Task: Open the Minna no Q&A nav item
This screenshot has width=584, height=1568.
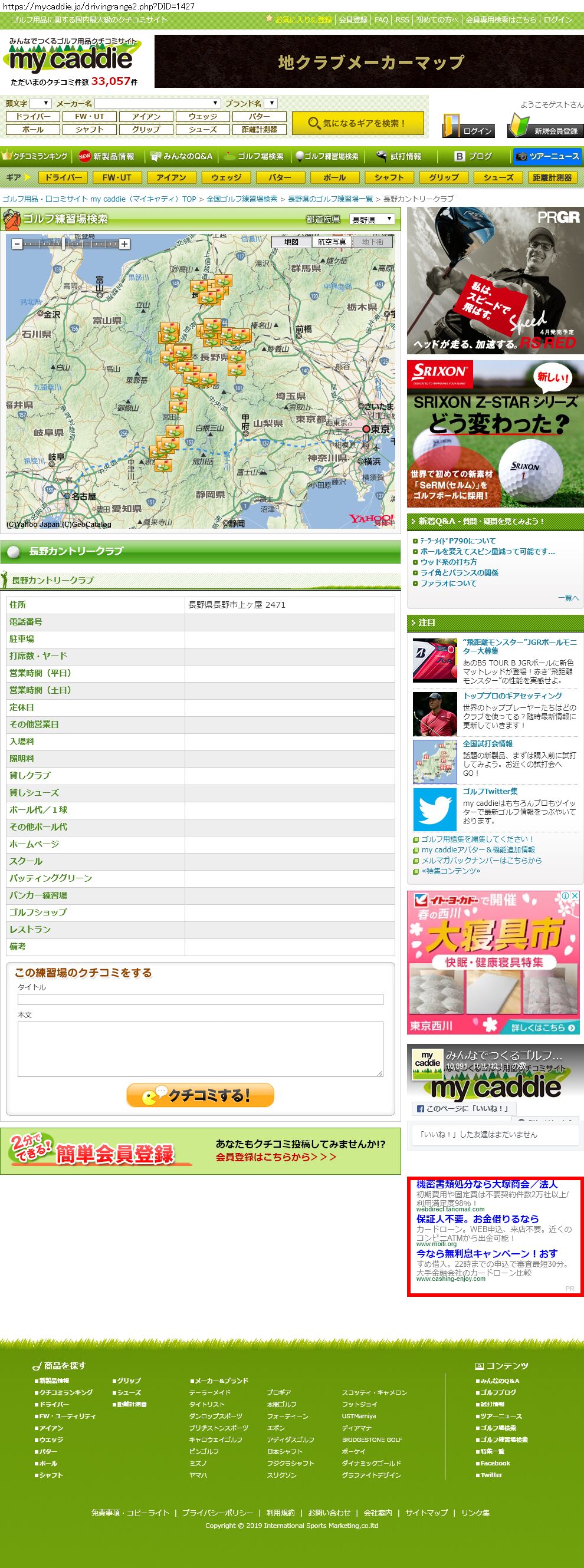Action: [182, 156]
